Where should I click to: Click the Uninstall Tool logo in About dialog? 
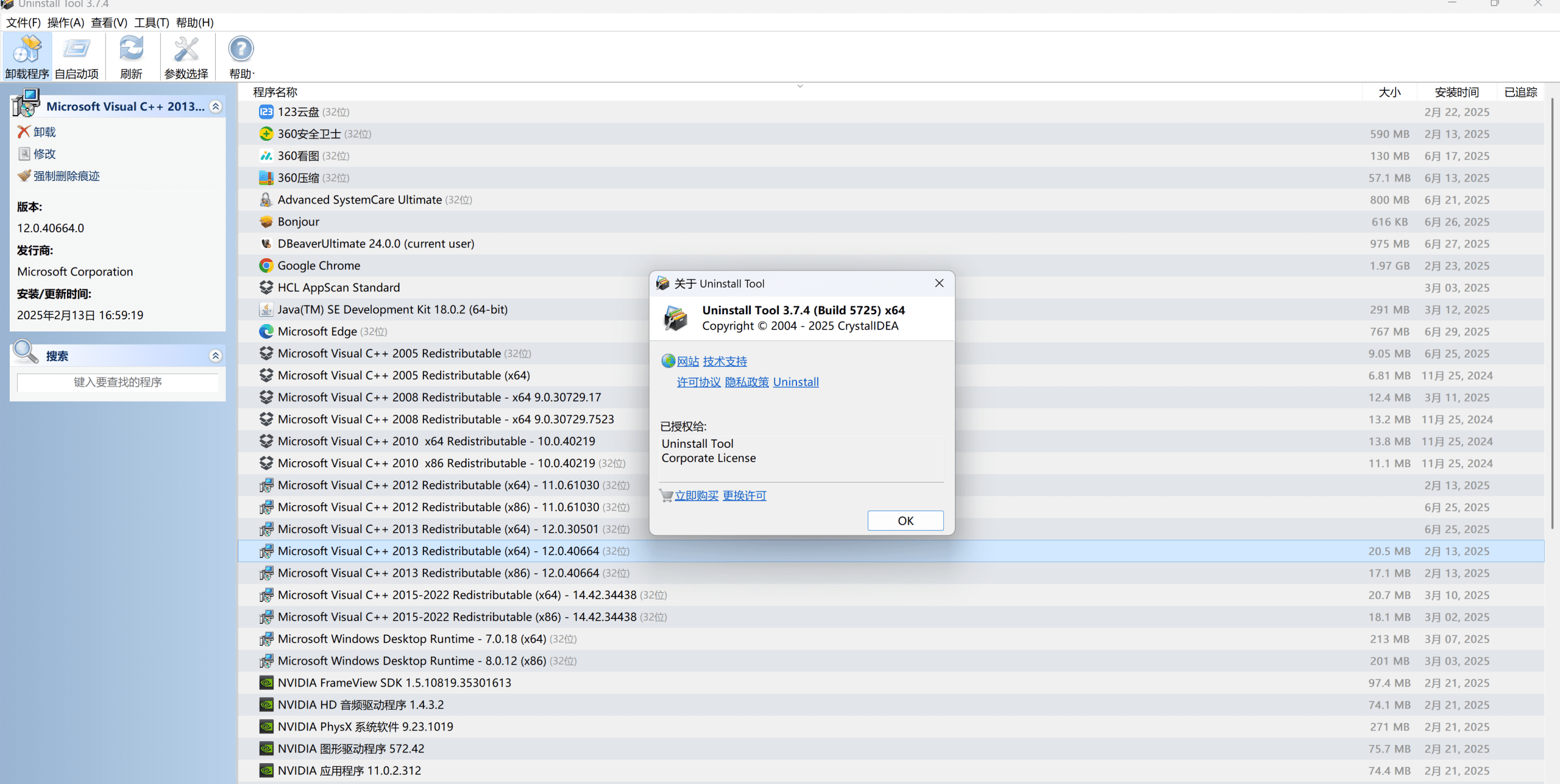pyautogui.click(x=675, y=318)
